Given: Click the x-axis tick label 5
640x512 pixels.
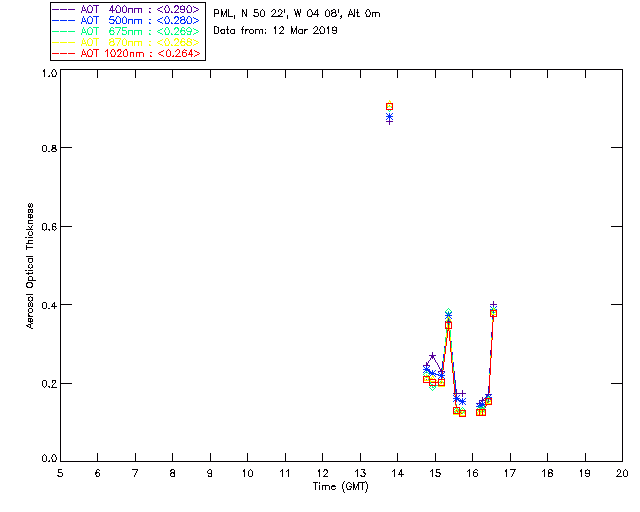Looking at the screenshot, I should click(60, 473).
